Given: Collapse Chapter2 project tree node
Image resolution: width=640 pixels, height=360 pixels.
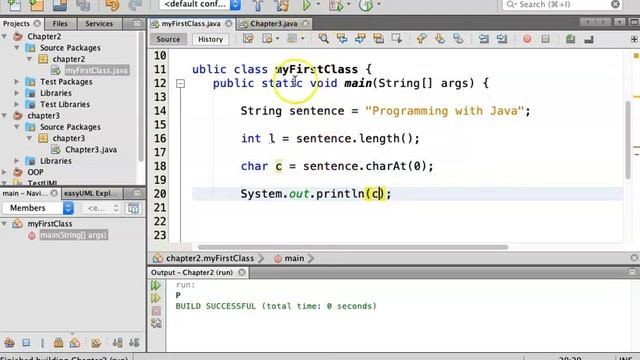Looking at the screenshot, I should (x=4, y=36).
